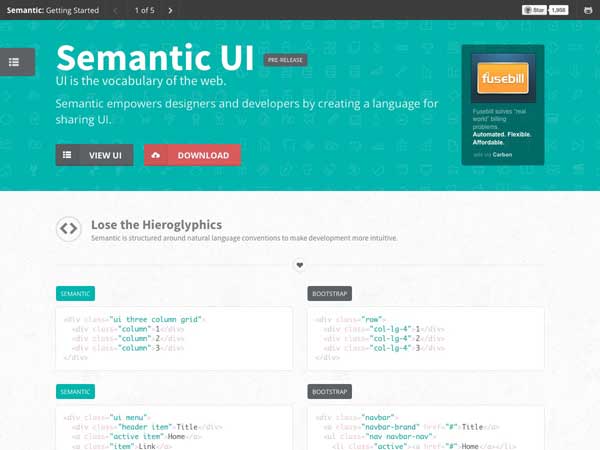The image size is (600, 450).
Task: Click the icon at top bar's far right
Action: (588, 10)
